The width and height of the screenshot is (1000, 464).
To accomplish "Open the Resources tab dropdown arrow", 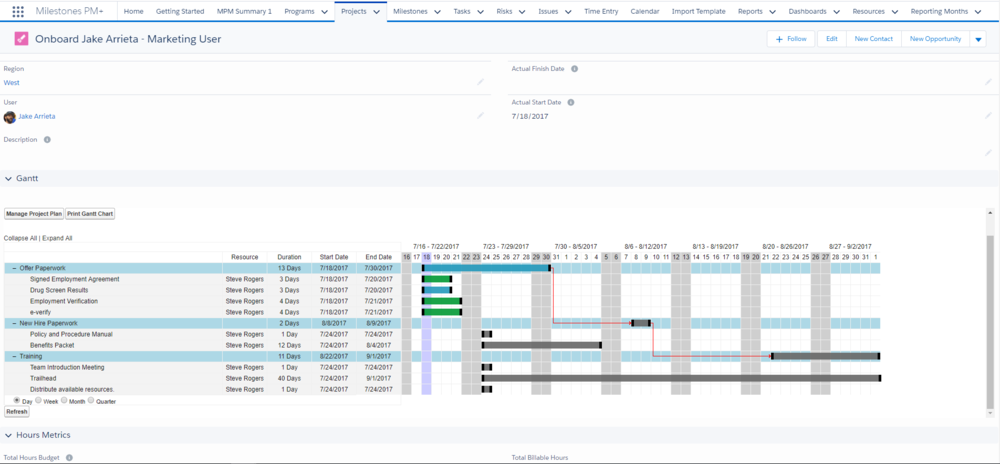I will click(x=895, y=11).
